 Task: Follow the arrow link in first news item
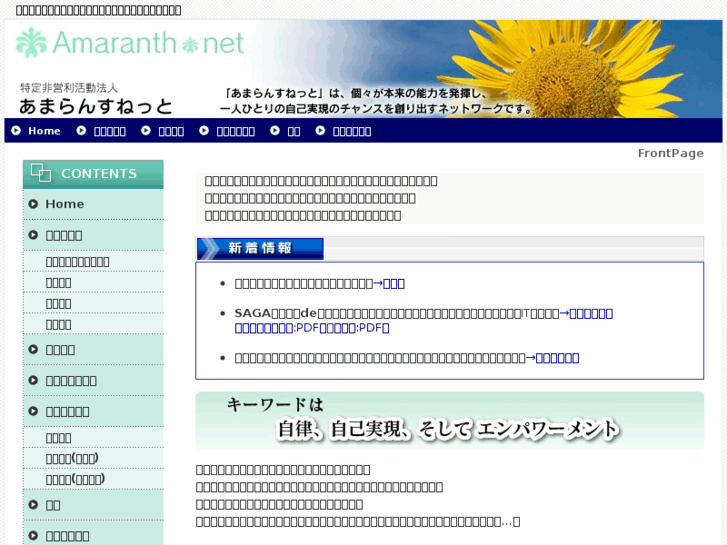(389, 283)
